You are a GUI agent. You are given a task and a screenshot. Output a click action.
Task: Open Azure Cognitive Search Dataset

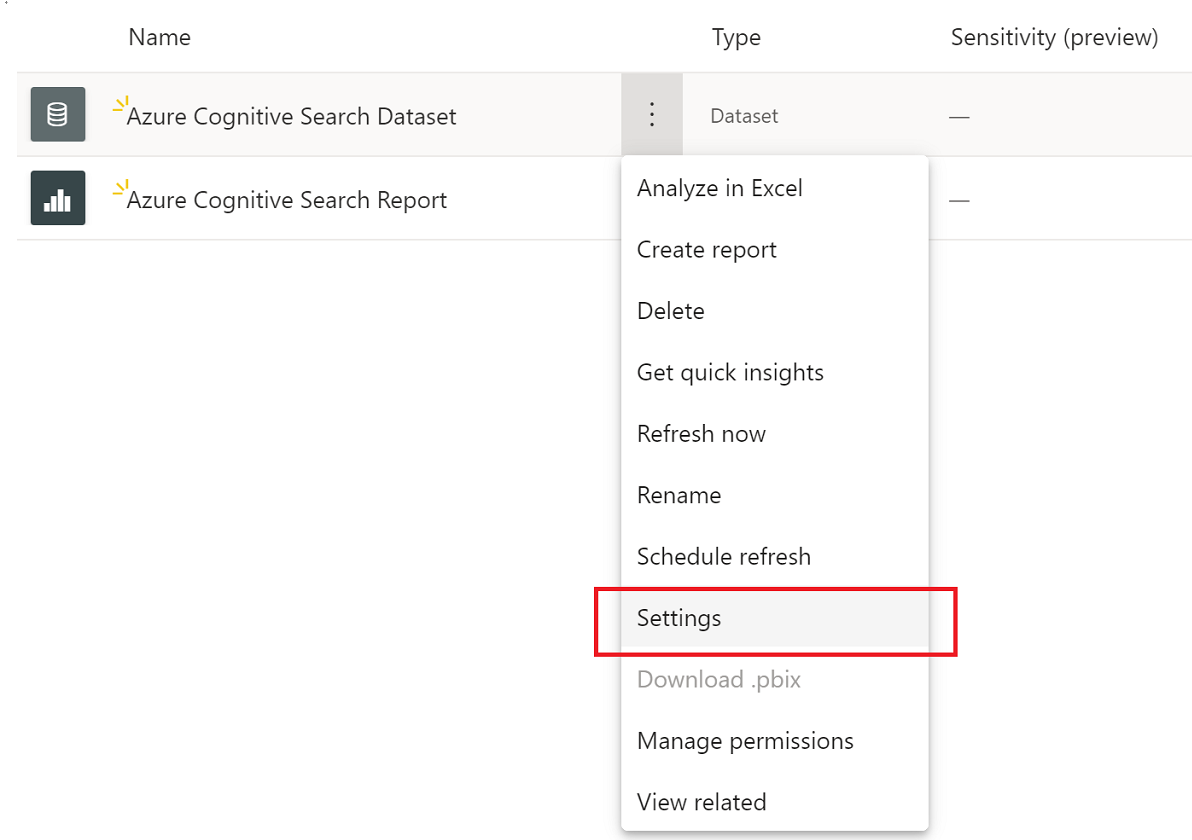291,117
